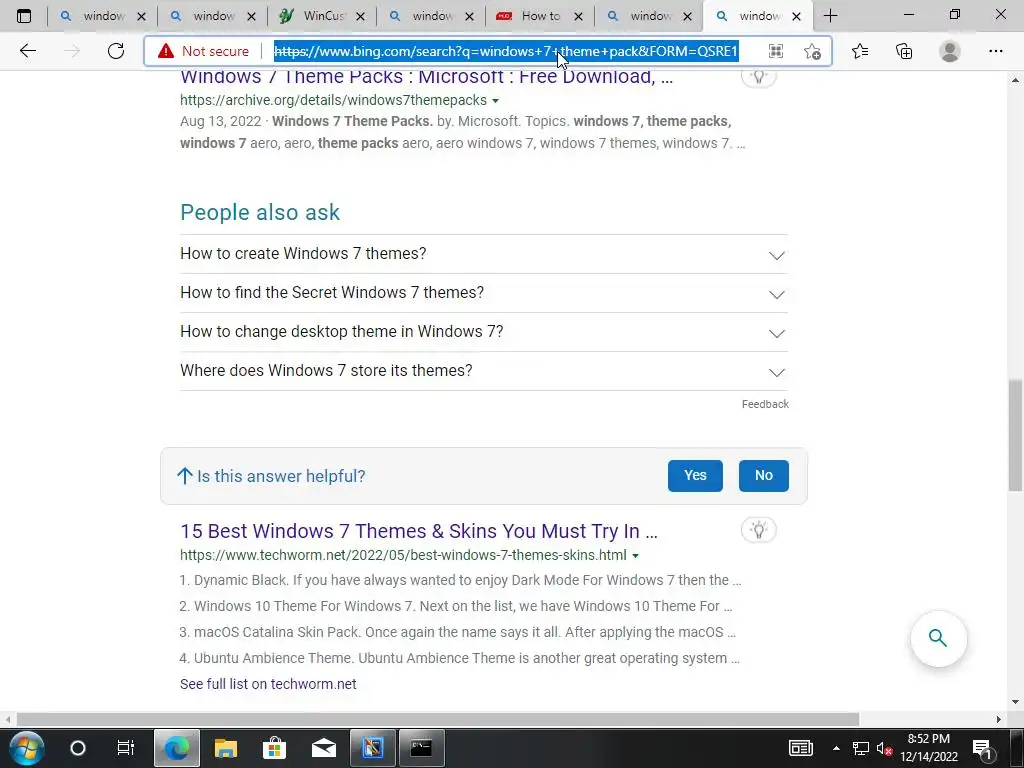Screen dimensions: 1024x768
Task: Click Microsoft Edge icon in taskbar
Action: tap(176, 748)
